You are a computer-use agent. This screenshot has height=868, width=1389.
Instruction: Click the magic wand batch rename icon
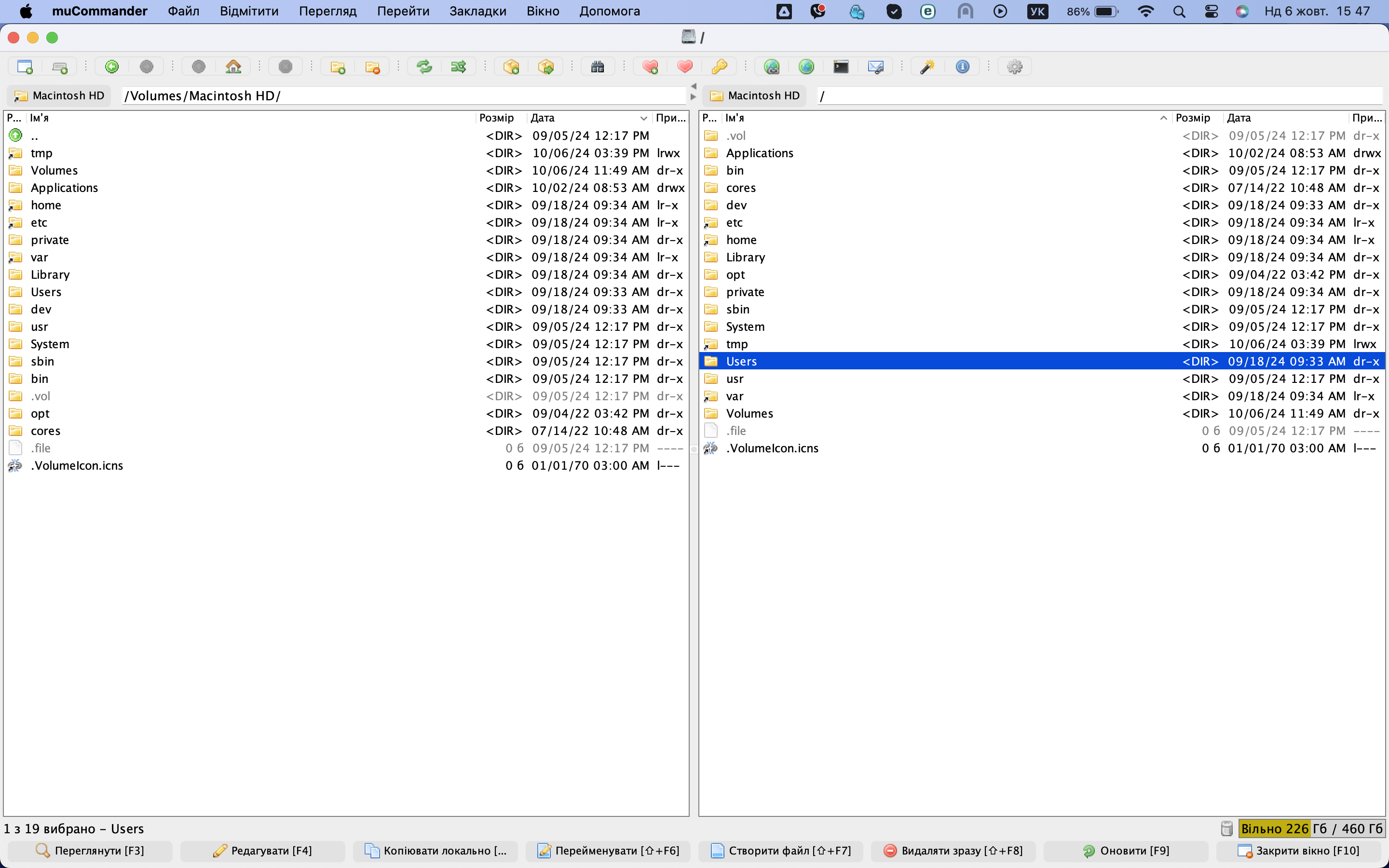(927, 67)
